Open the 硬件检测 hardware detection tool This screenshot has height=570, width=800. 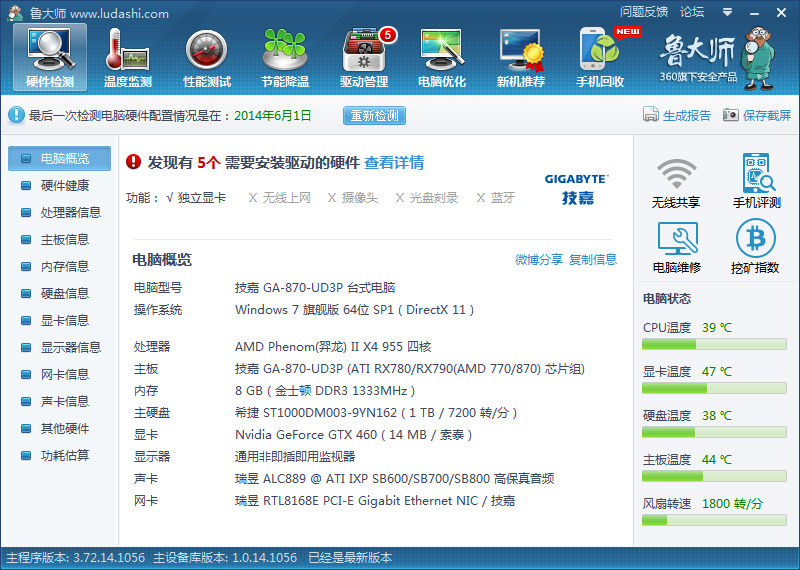50,57
